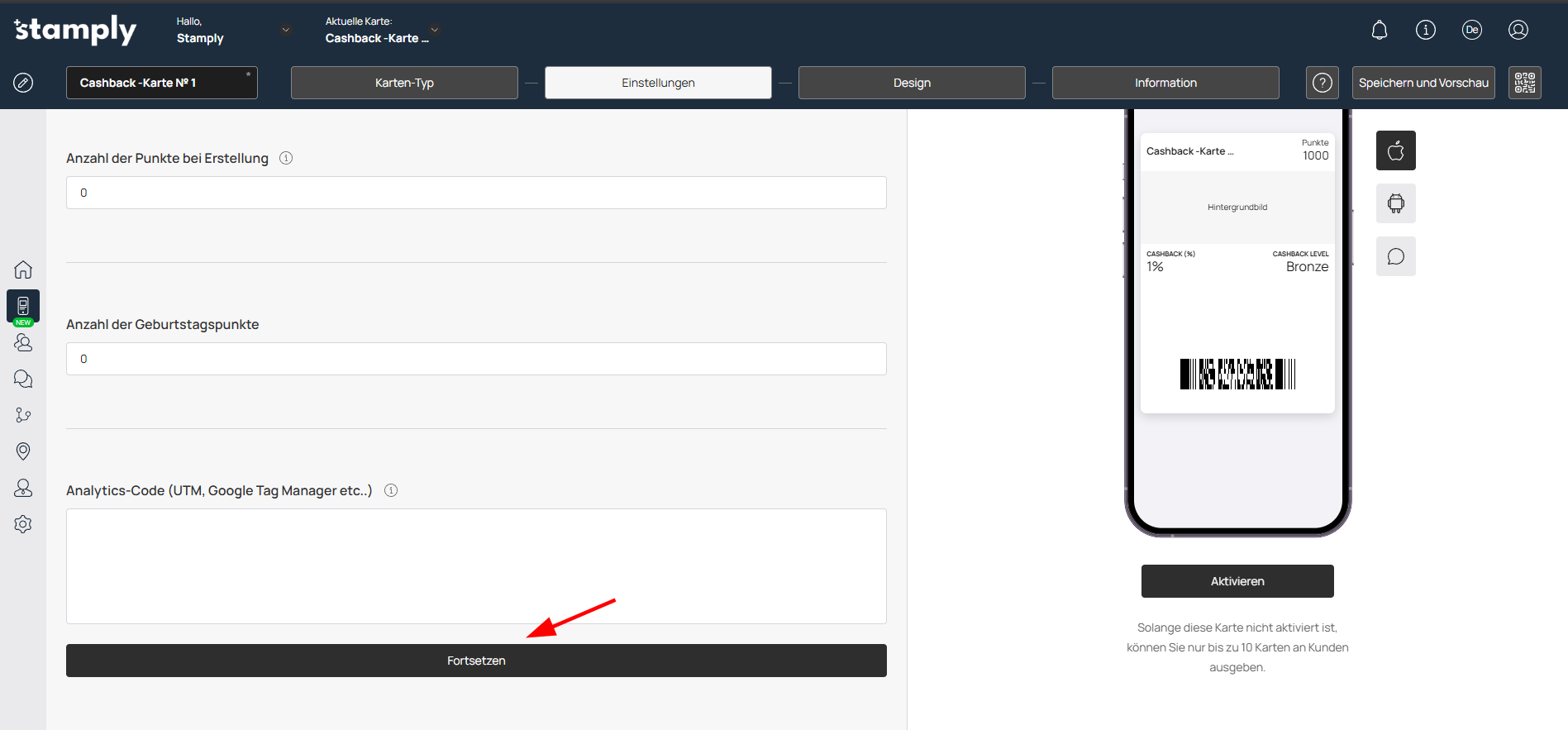Screen dimensions: 1568x730
Task: Click the notification bell icon
Action: (1380, 31)
